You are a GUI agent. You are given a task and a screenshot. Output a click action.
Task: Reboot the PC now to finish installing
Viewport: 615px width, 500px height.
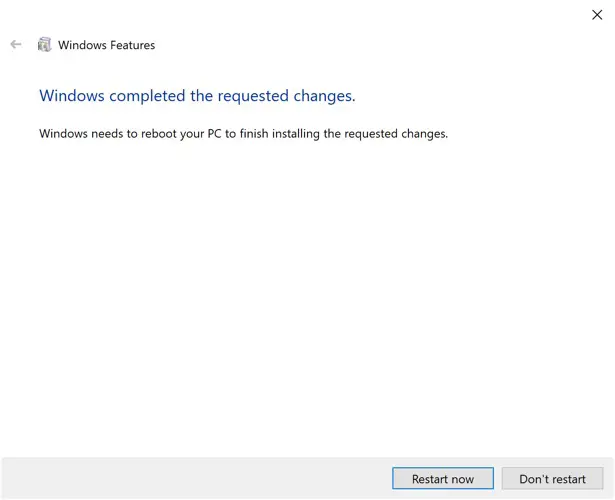(443, 479)
